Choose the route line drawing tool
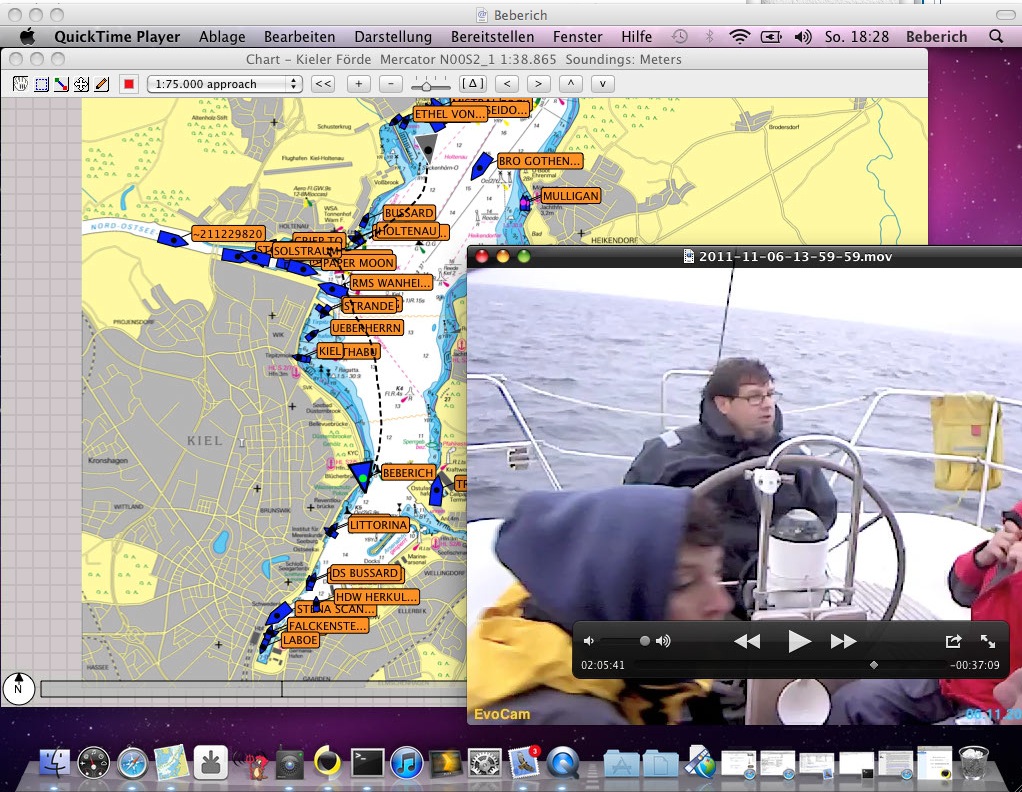This screenshot has width=1022, height=792. [61, 84]
